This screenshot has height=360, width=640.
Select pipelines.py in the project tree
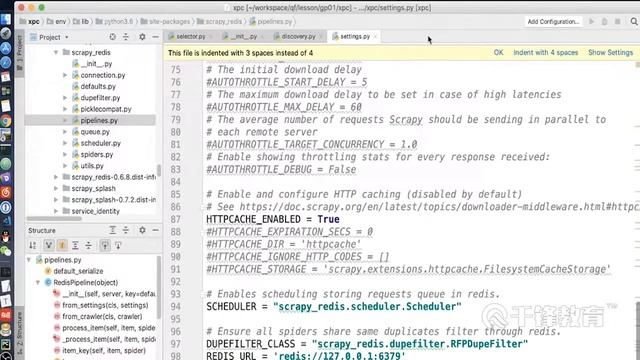pyautogui.click(x=99, y=120)
